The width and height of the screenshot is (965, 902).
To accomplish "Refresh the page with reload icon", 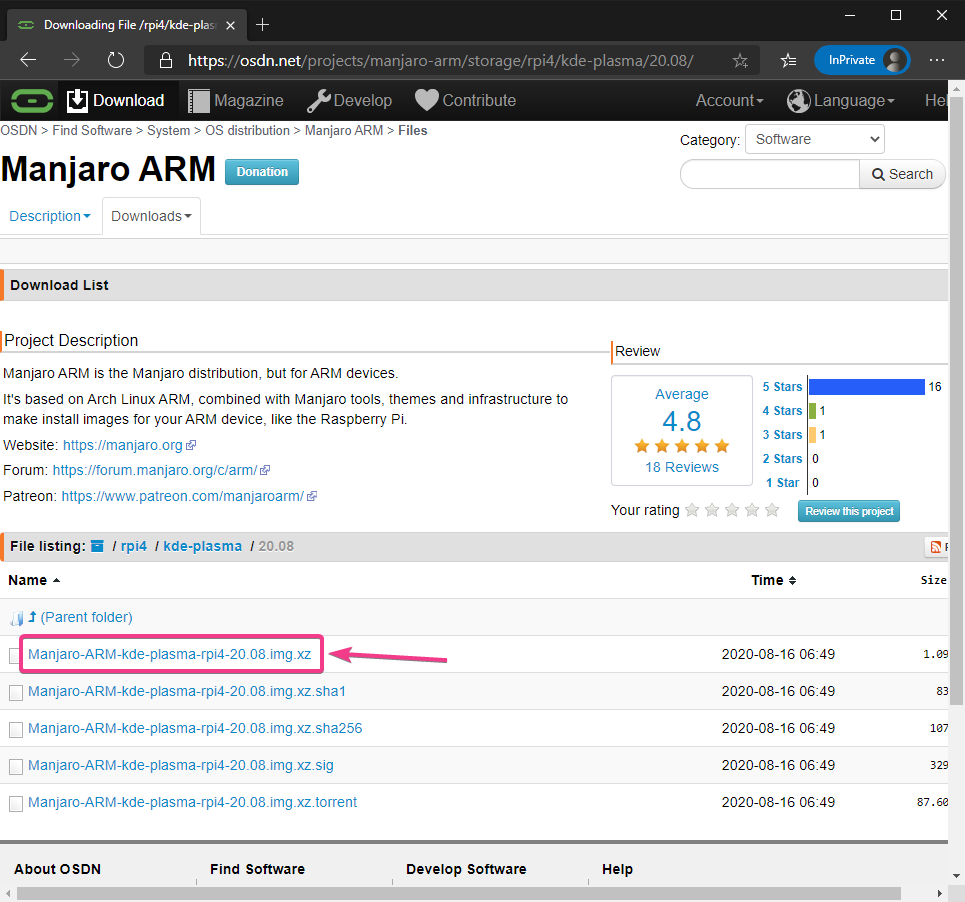I will tap(115, 60).
